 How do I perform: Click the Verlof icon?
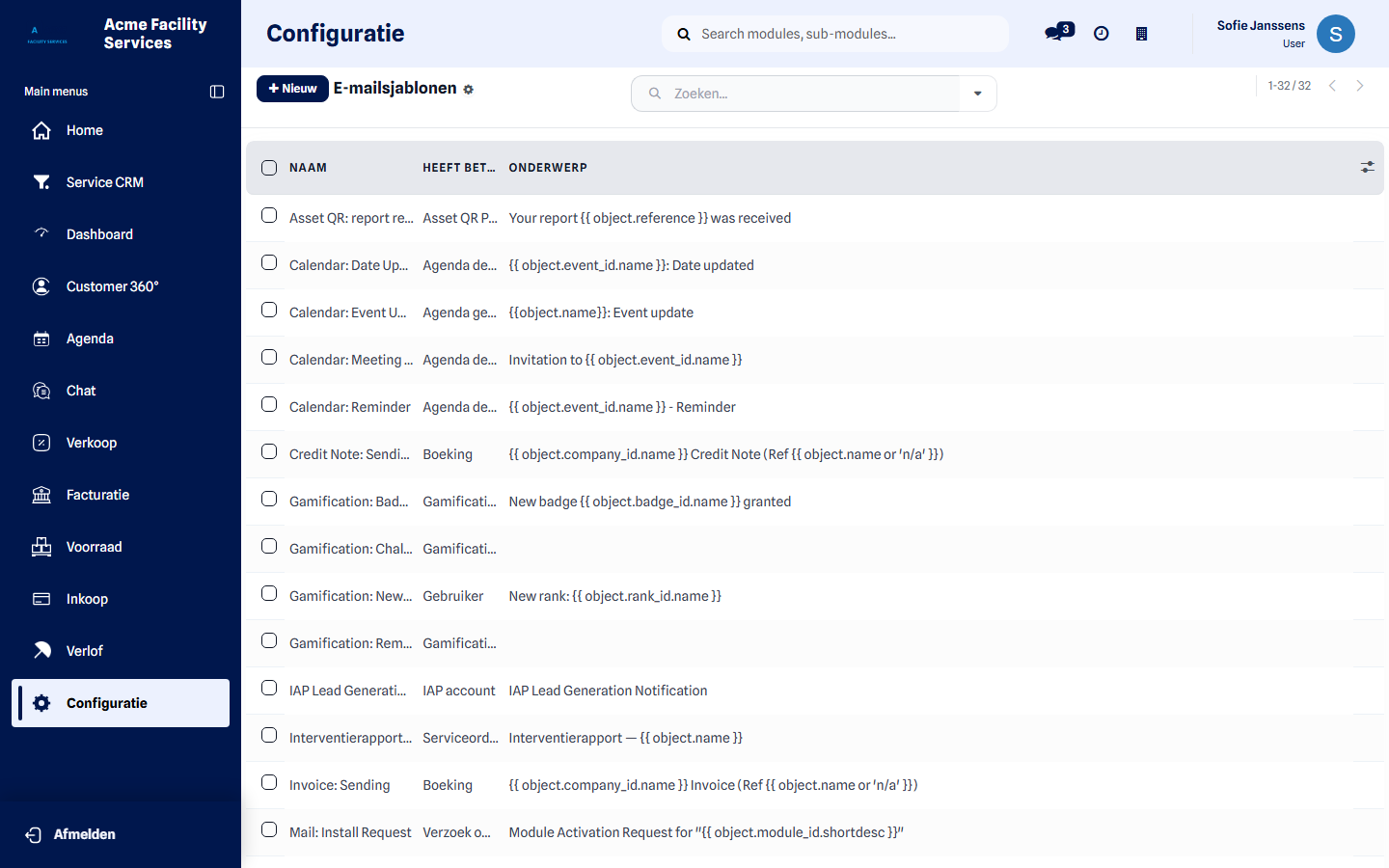coord(41,651)
